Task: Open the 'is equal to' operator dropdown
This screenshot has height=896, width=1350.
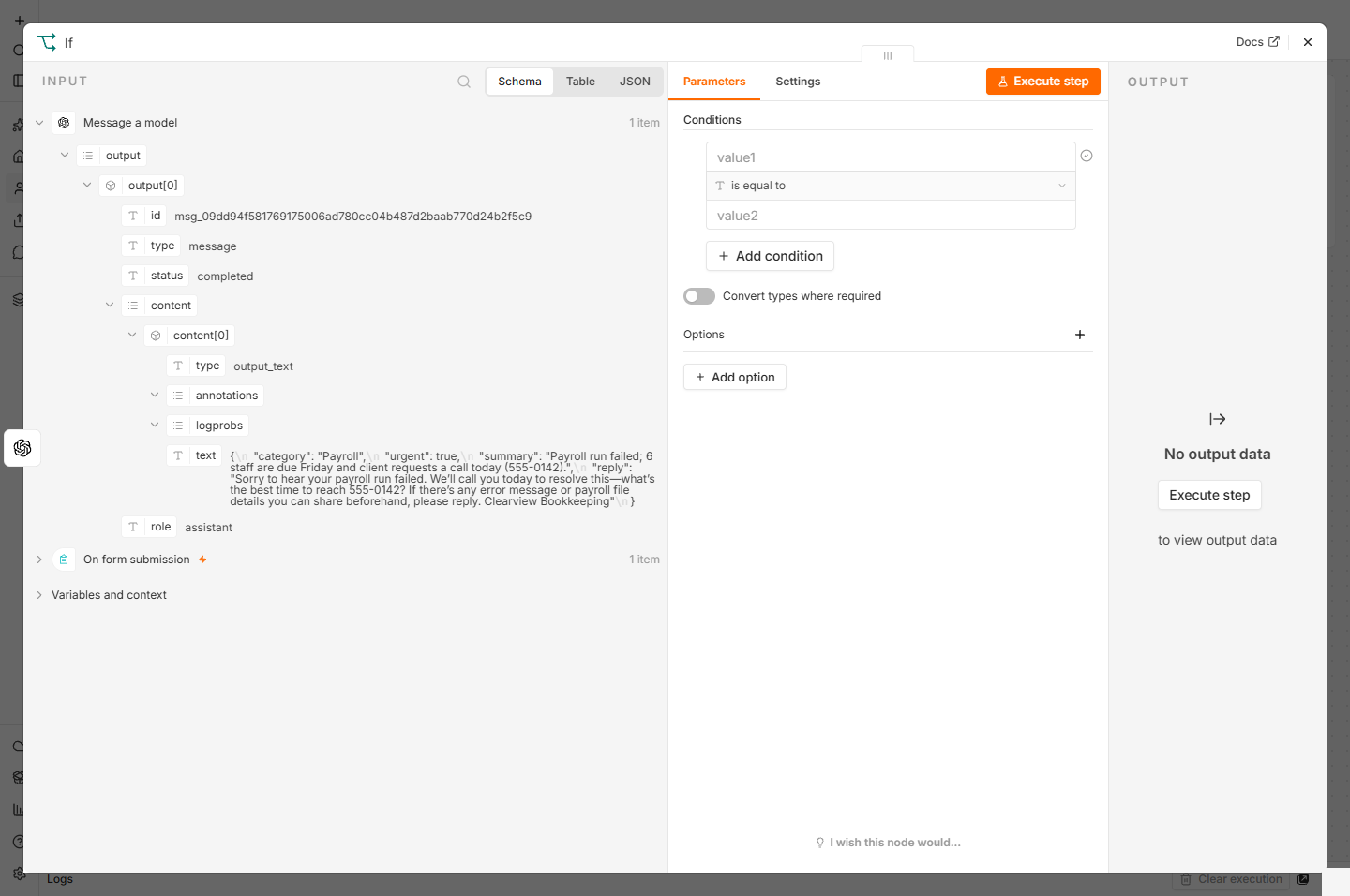Action: 891,186
